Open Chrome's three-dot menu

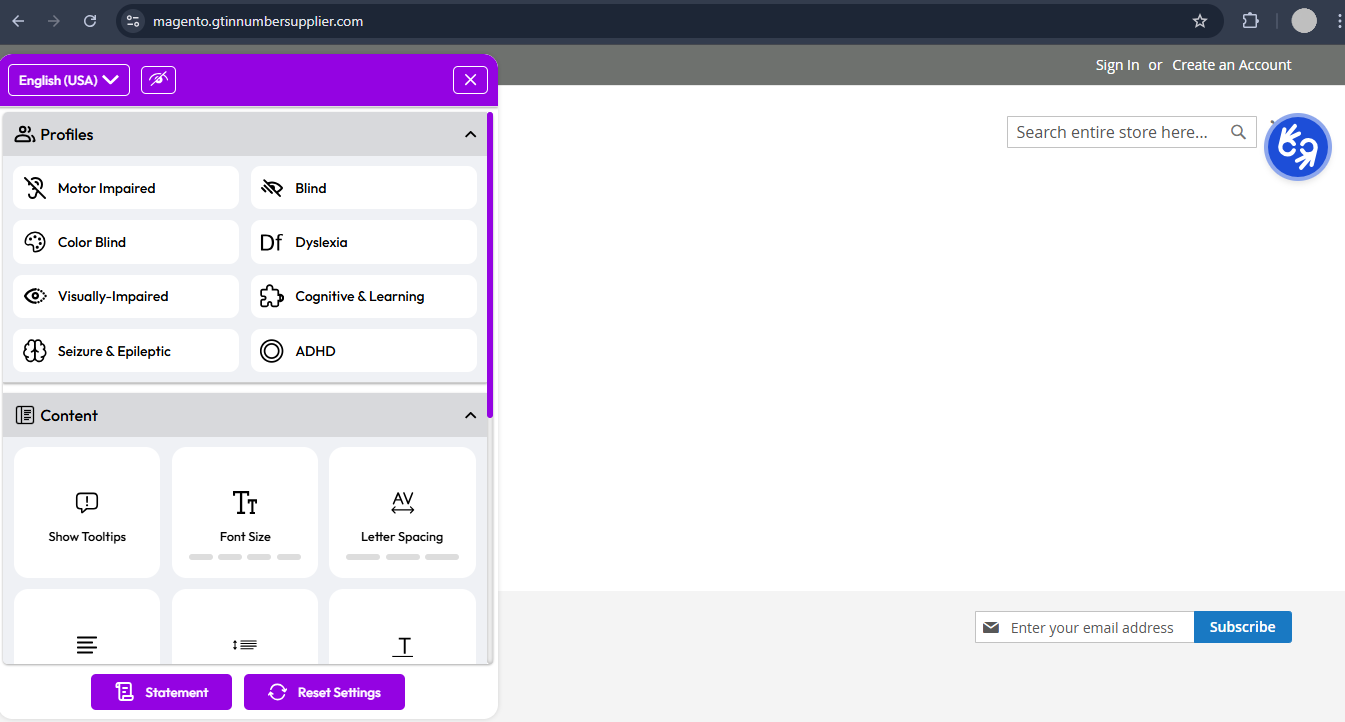click(1338, 20)
